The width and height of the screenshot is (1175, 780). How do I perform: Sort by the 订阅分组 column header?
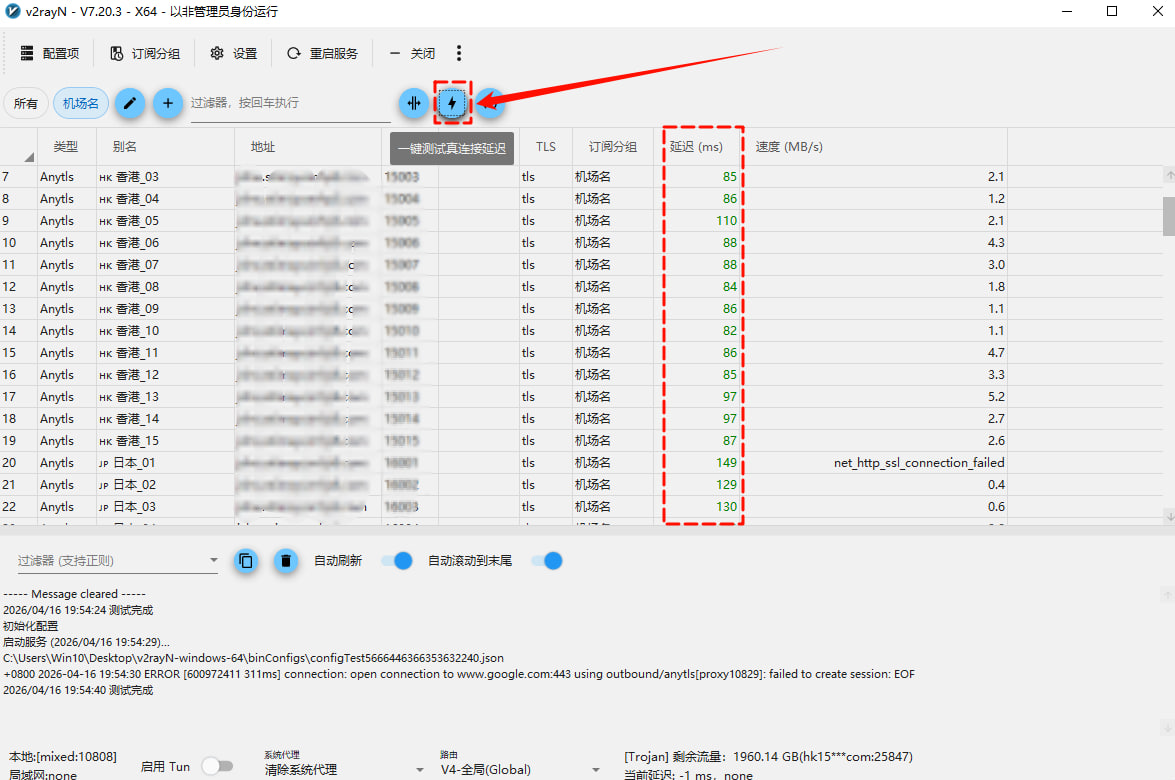pyautogui.click(x=613, y=147)
